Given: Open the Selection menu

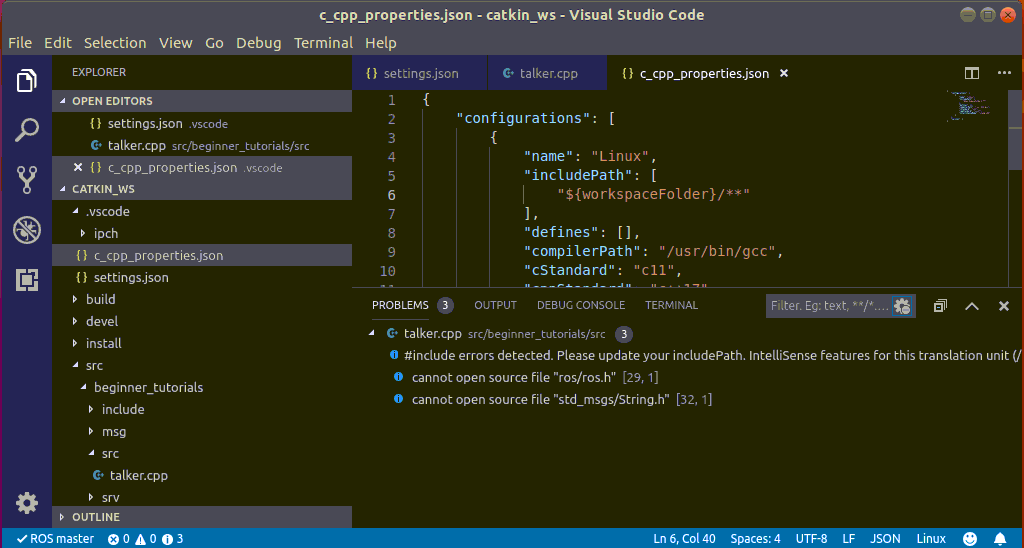Looking at the screenshot, I should click(115, 43).
